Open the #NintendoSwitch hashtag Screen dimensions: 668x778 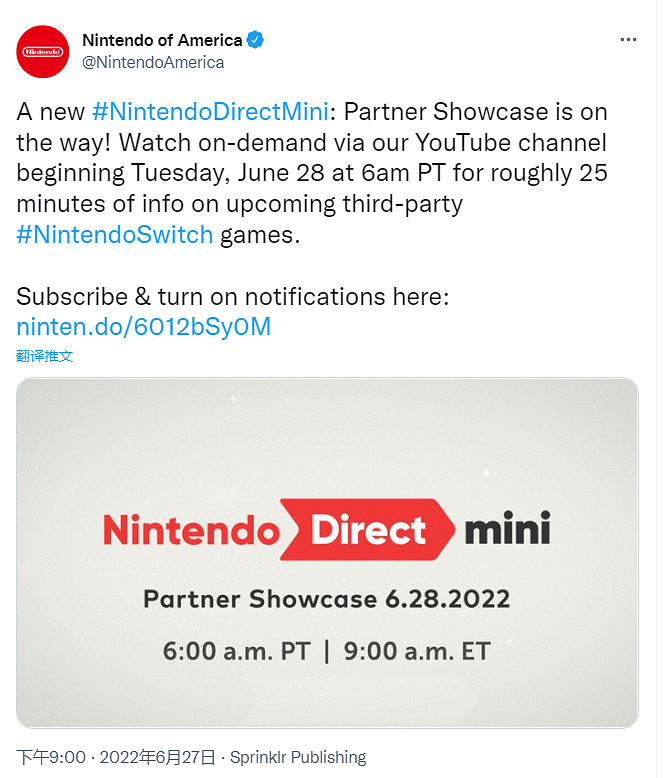(x=115, y=235)
